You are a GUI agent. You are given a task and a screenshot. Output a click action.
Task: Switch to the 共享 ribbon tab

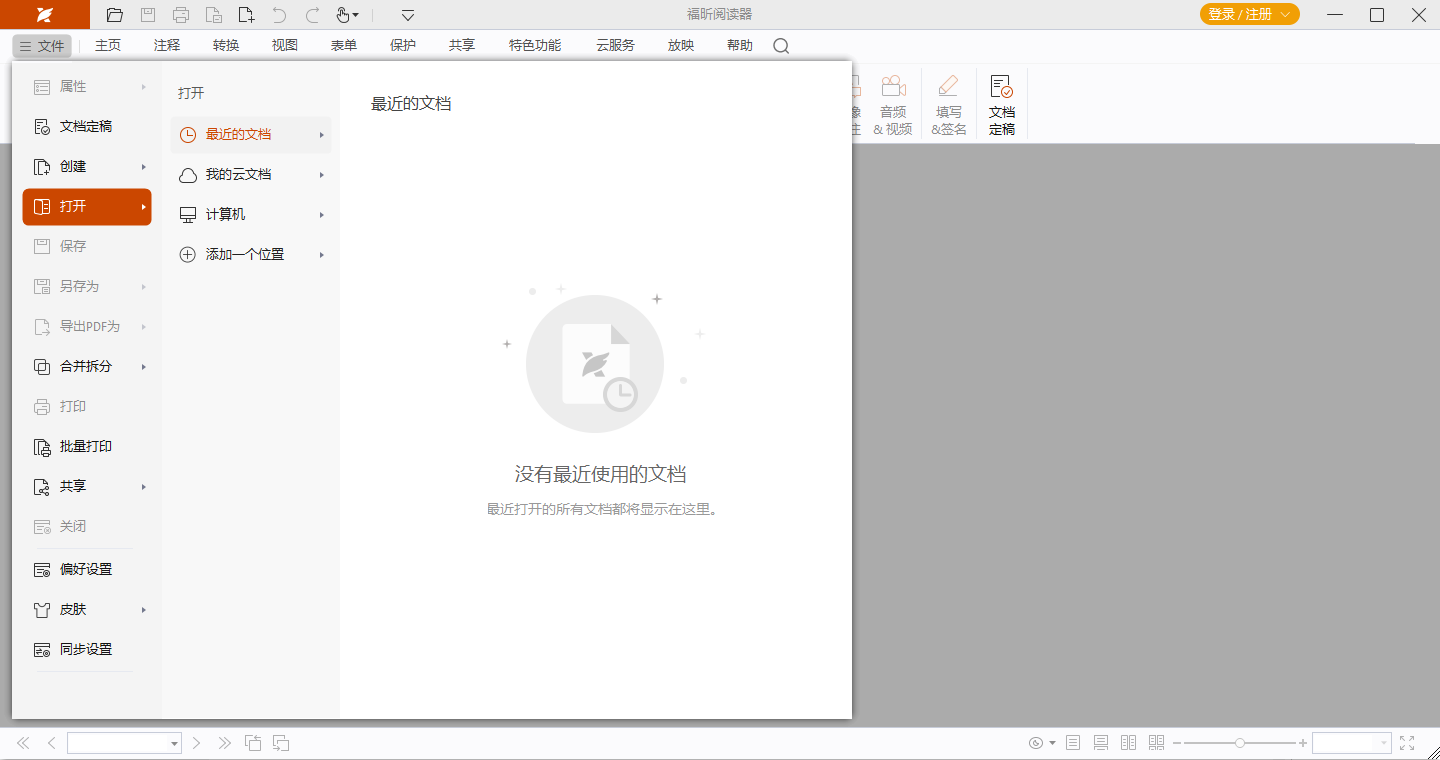coord(462,45)
